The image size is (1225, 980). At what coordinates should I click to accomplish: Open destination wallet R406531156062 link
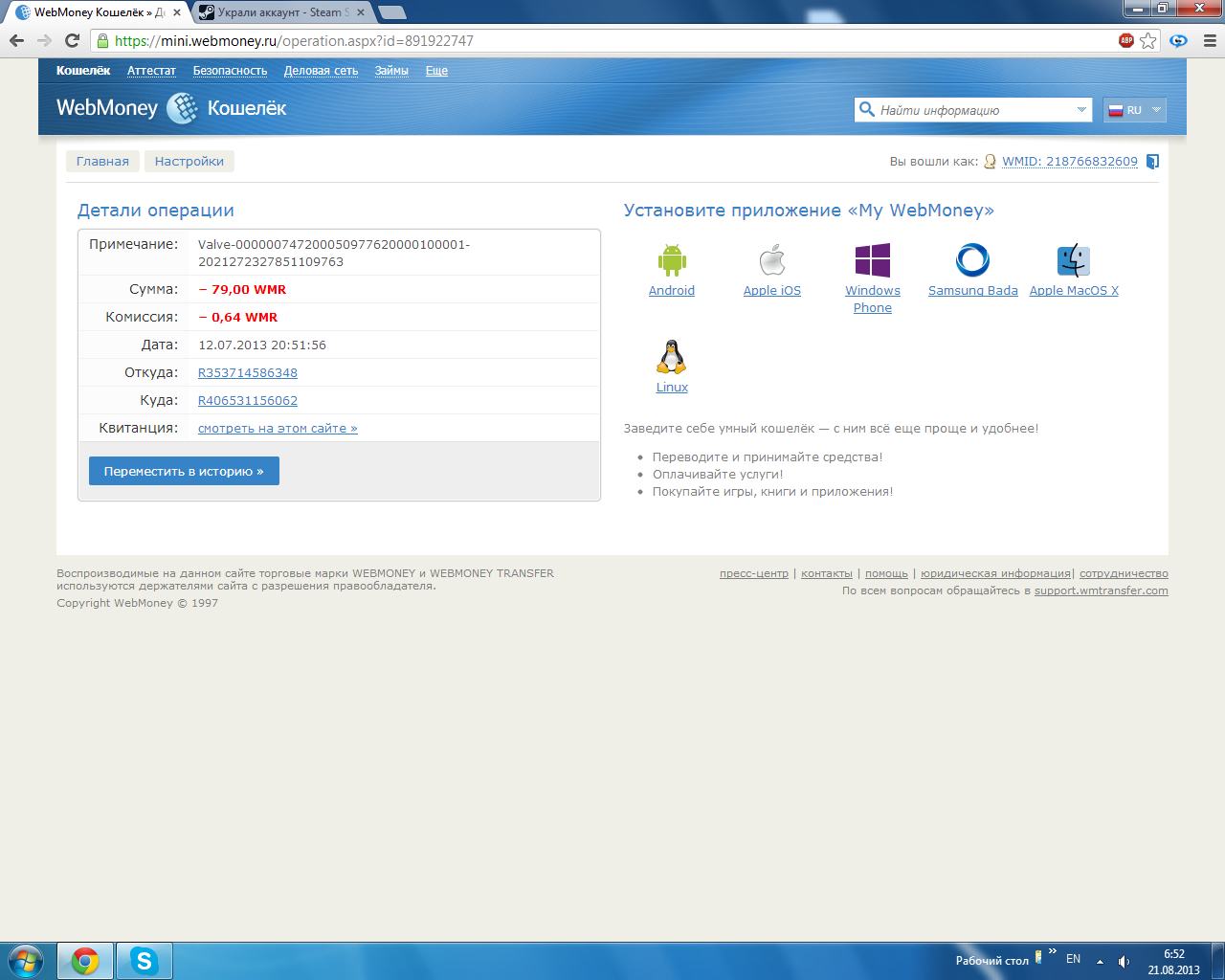point(248,400)
